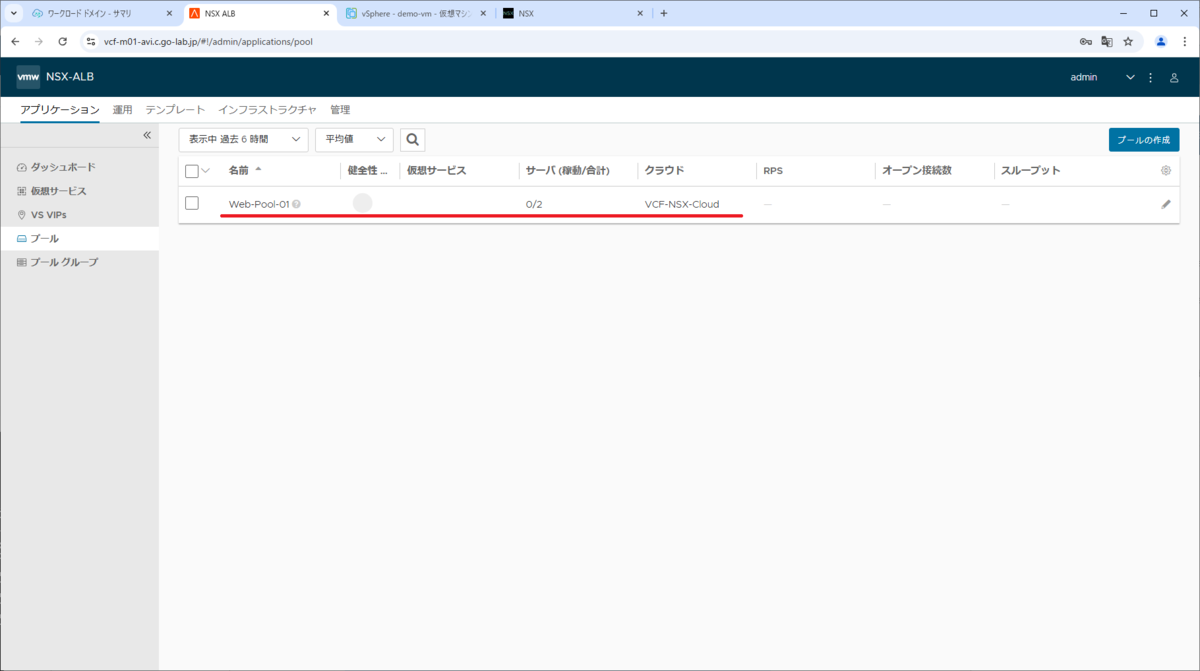1200x671 pixels.
Task: Click the search magnifier icon
Action: [x=412, y=140]
